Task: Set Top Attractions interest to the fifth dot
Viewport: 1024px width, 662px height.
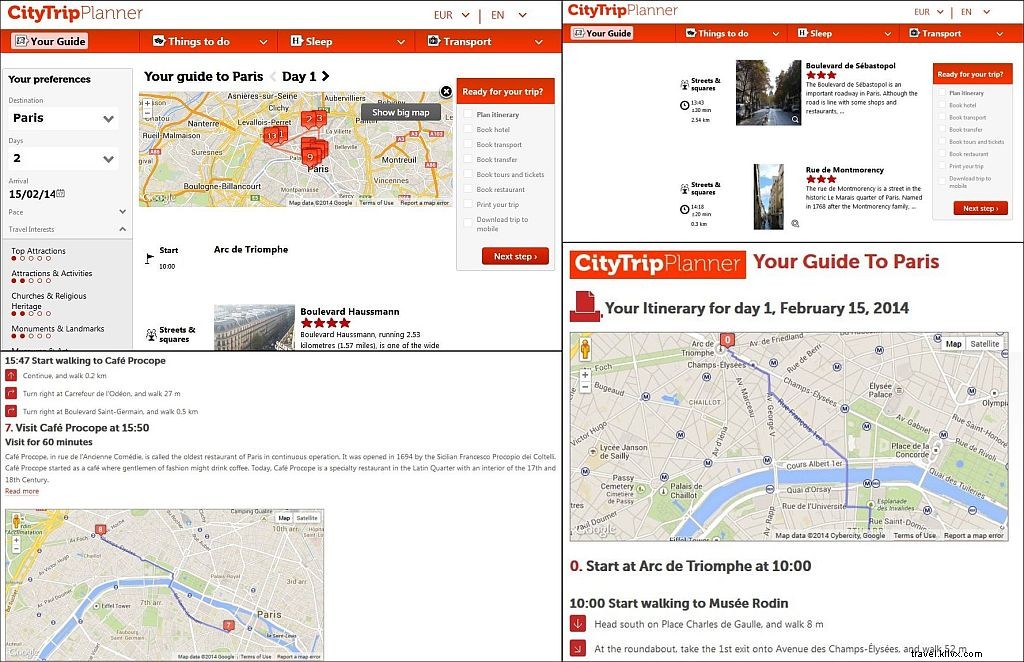Action: pos(48,259)
